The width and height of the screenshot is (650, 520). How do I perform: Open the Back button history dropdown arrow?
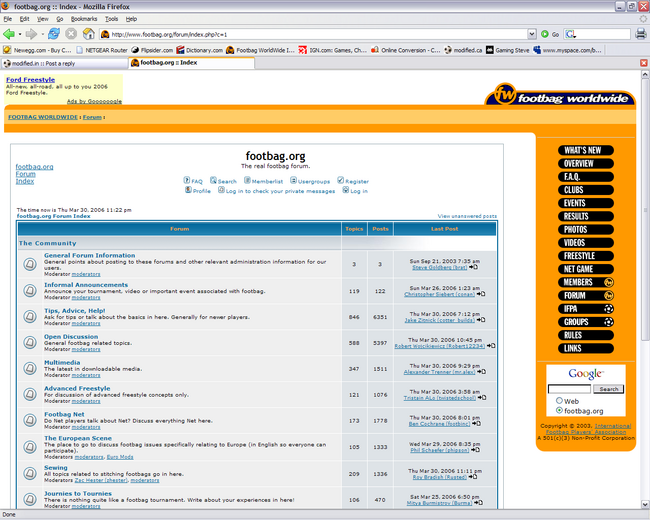tap(19, 34)
